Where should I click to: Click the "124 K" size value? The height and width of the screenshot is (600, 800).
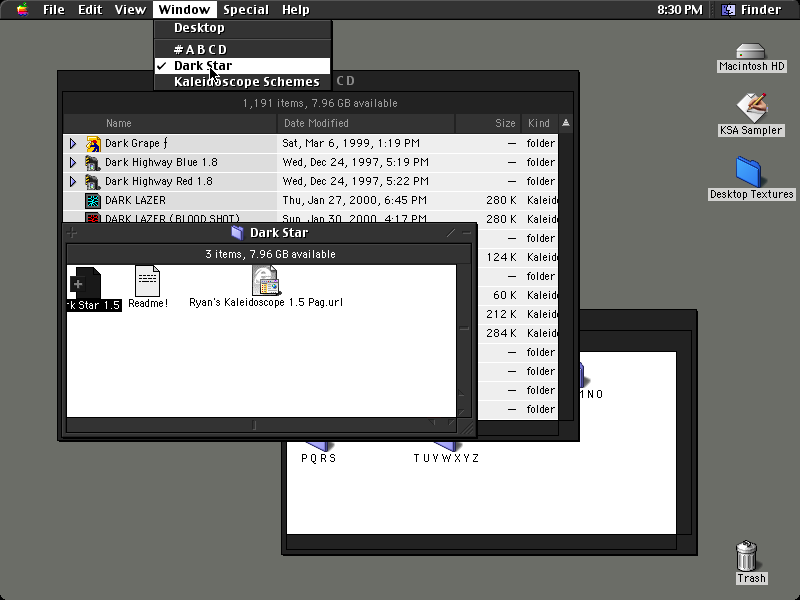click(501, 257)
